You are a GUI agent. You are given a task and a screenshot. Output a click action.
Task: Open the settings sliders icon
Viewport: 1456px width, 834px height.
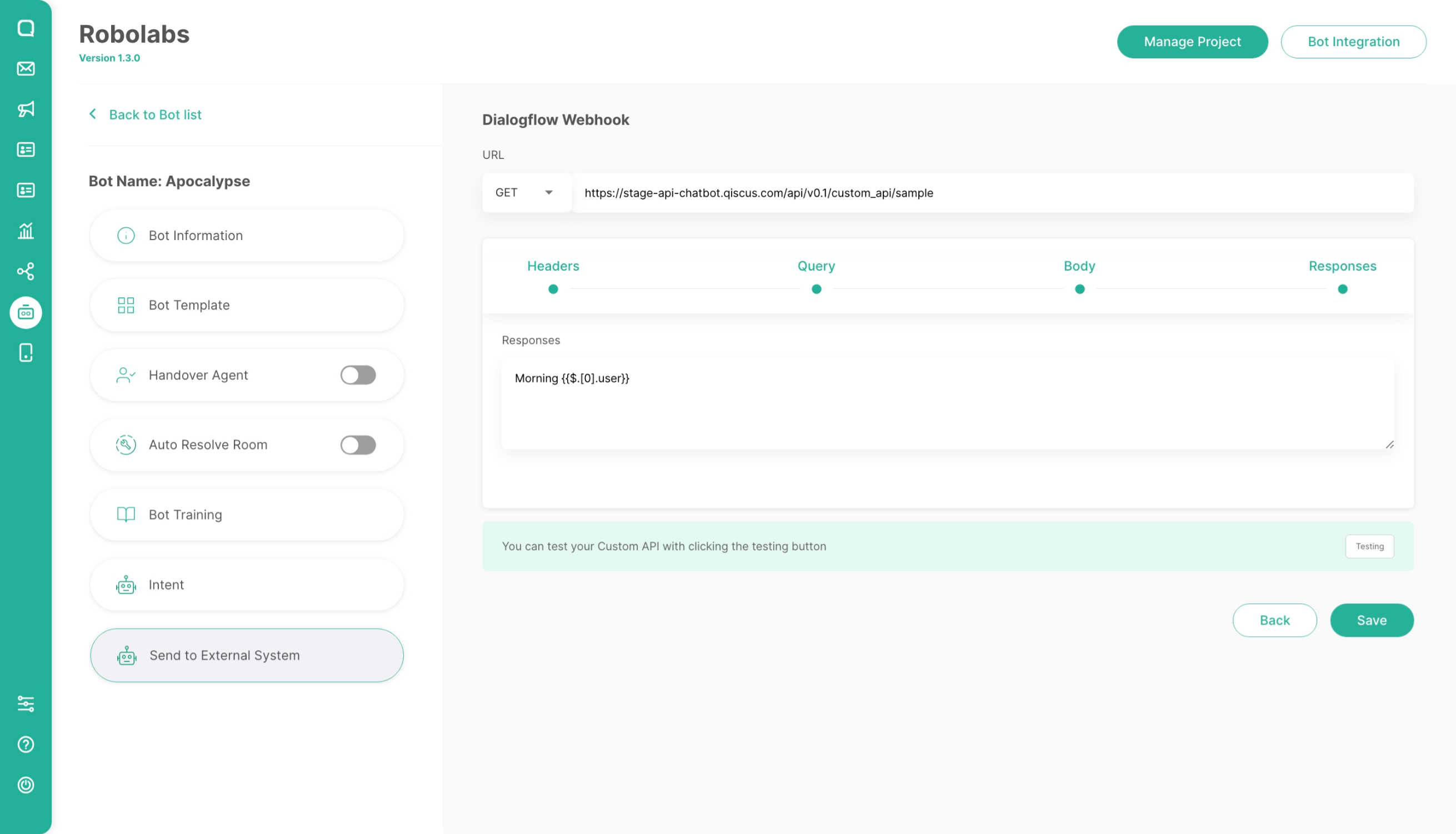click(x=26, y=703)
